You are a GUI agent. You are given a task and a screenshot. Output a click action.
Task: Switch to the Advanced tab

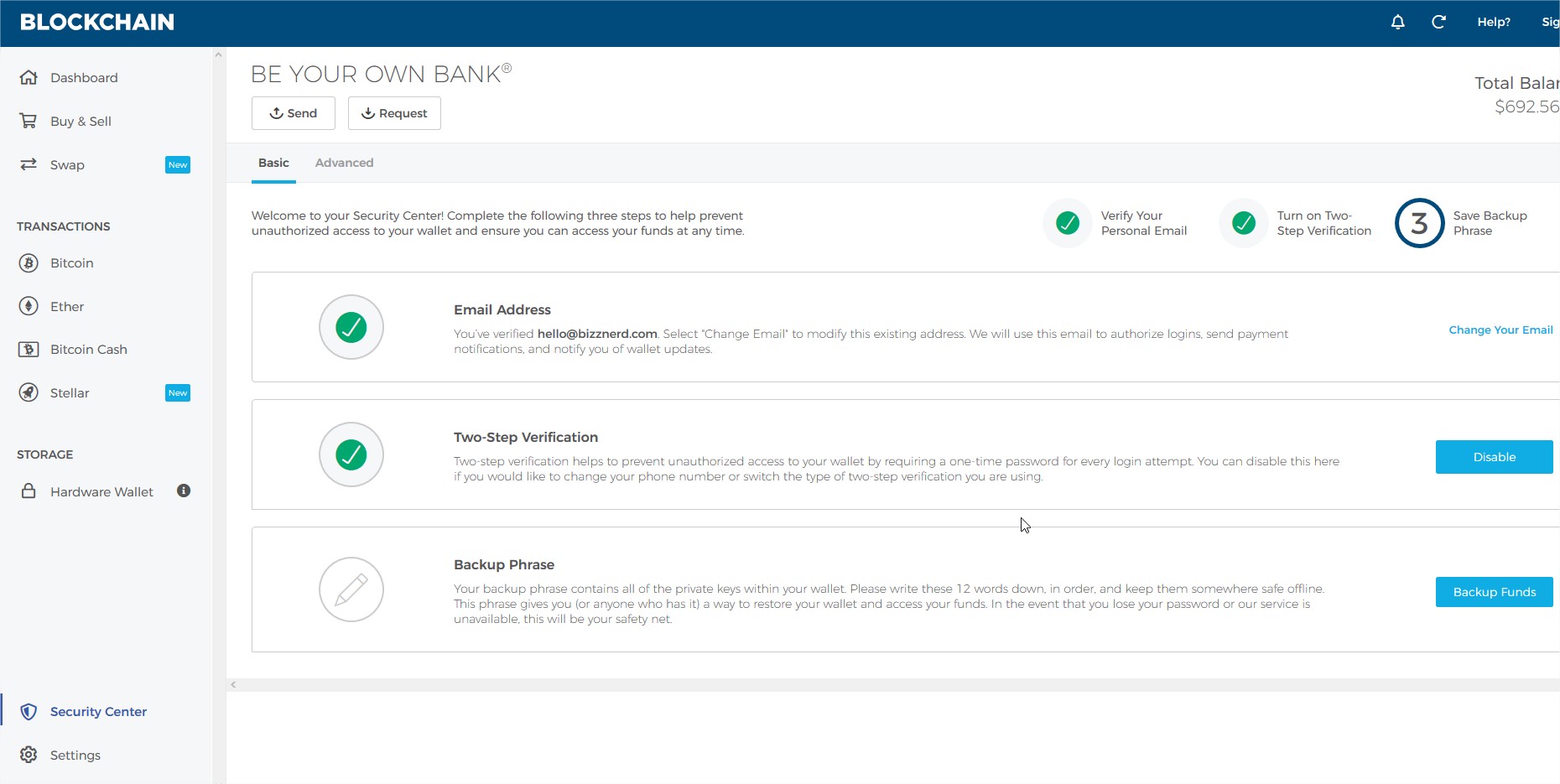344,163
